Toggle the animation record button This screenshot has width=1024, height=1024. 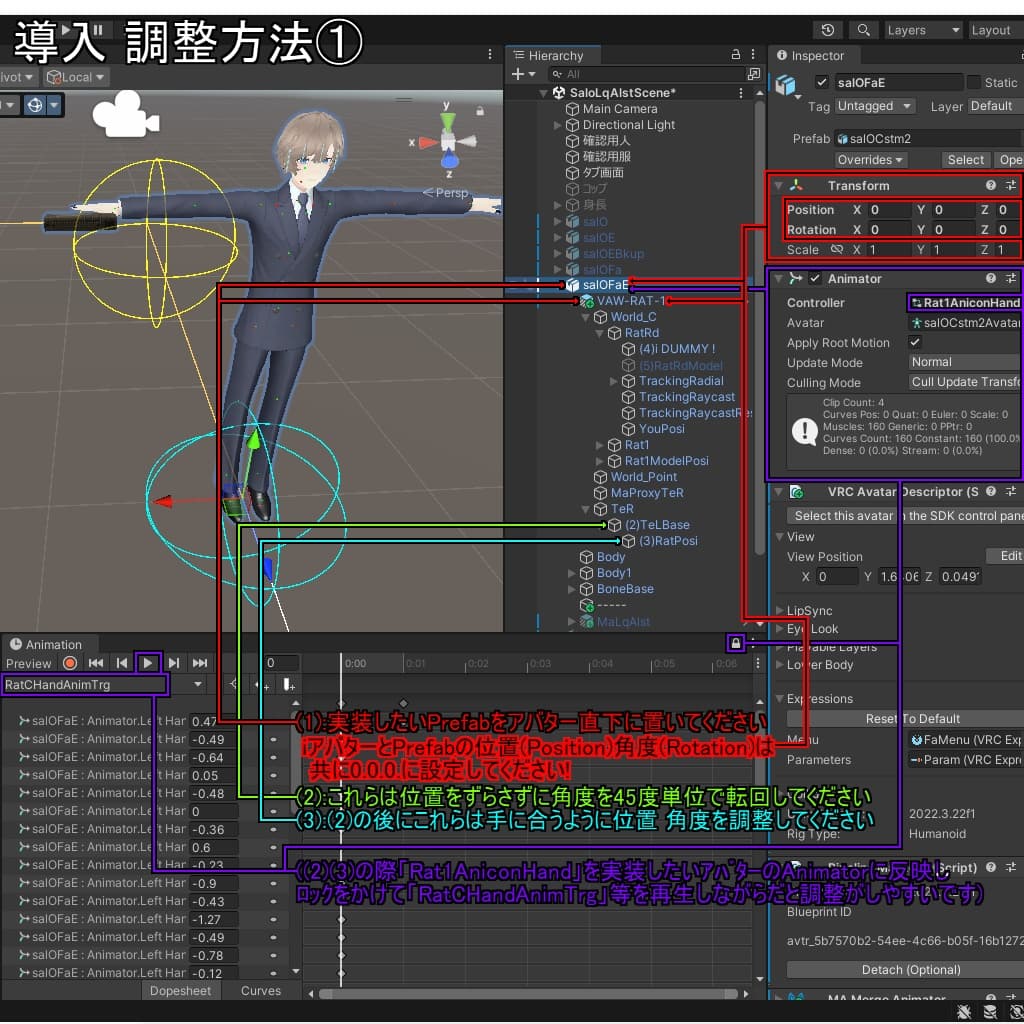[70, 663]
